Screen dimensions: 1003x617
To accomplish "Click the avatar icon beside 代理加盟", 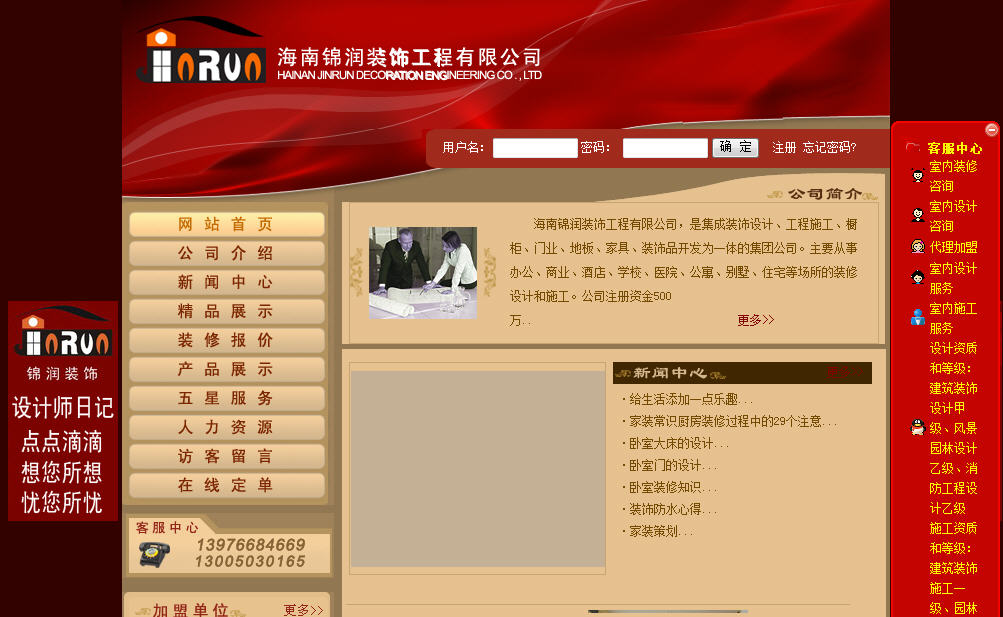I will [918, 247].
